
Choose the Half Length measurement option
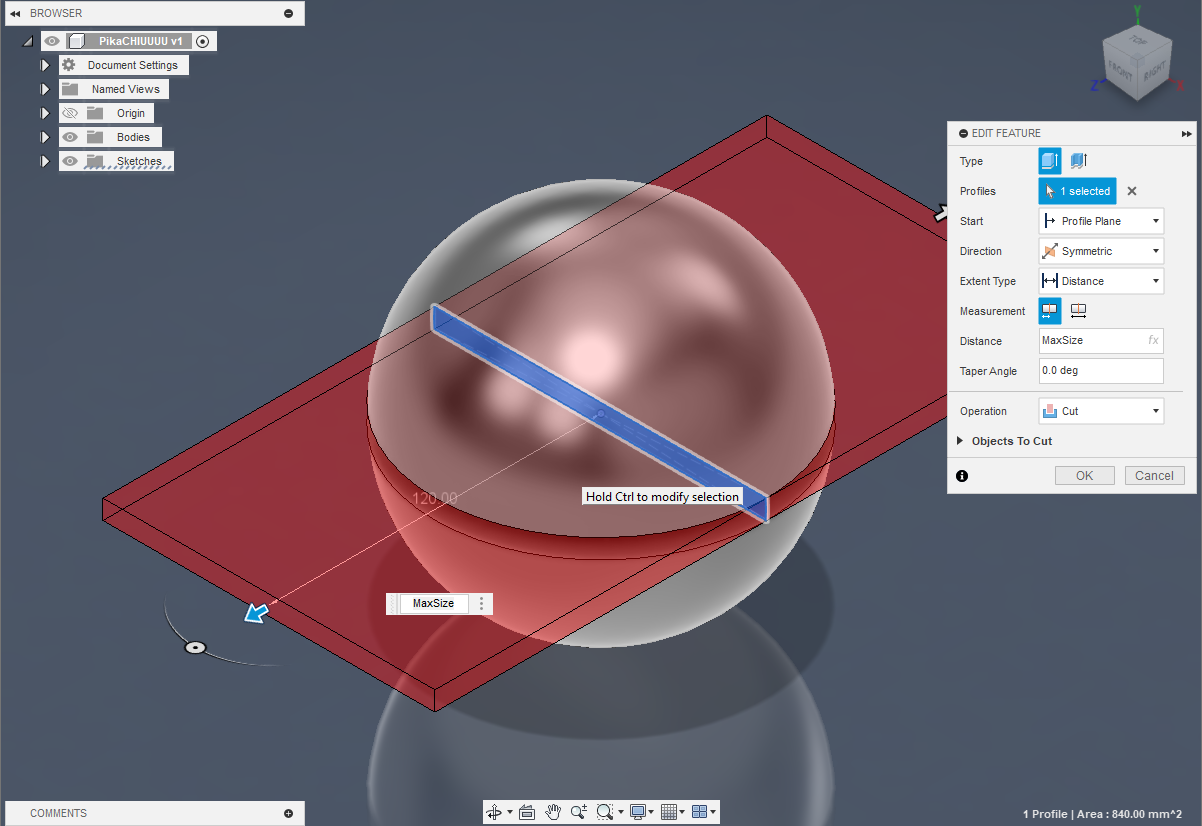coord(1050,311)
